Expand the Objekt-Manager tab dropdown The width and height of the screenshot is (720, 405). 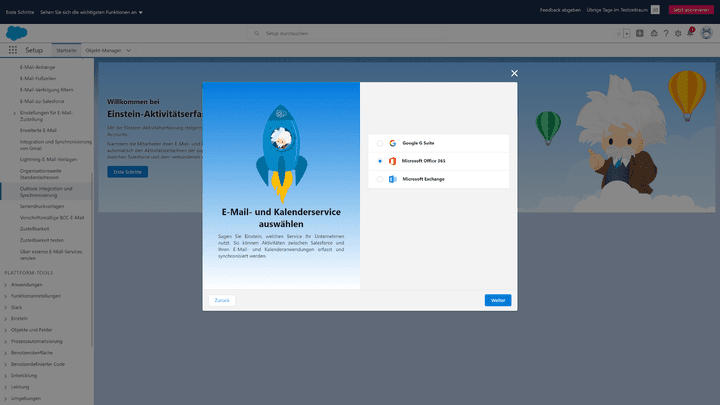[129, 49]
